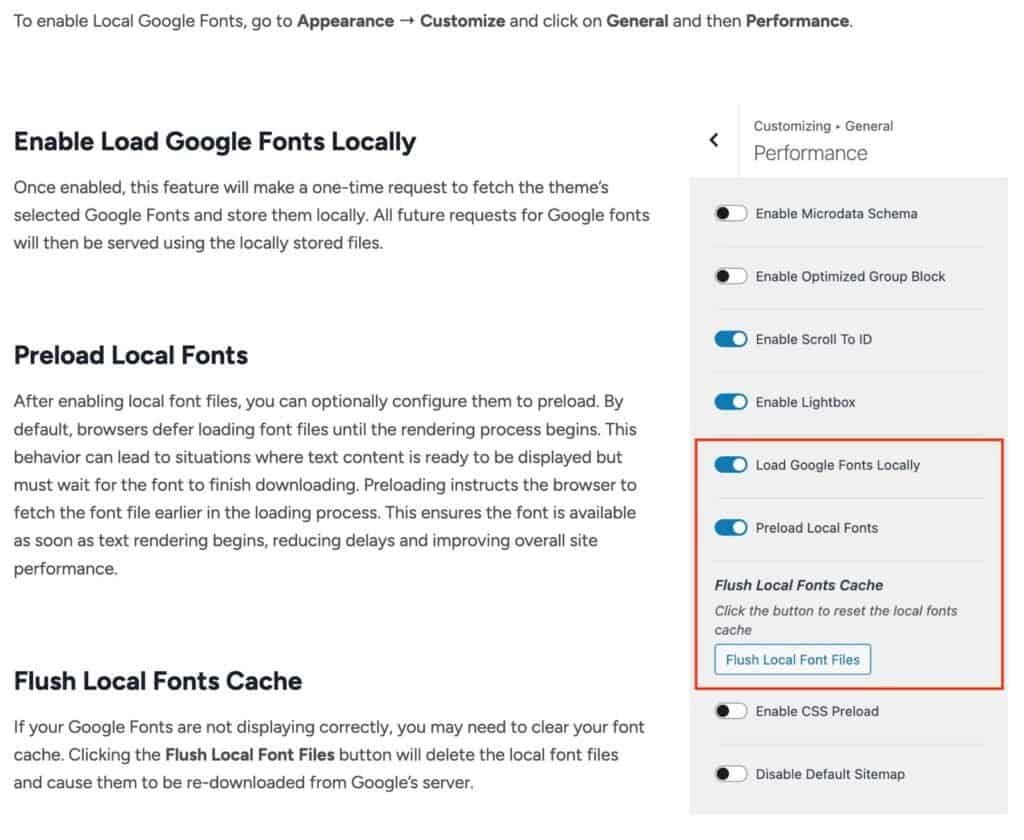Viewport: 1024px width, 840px height.
Task: Toggle the Disable Default Sitemap switch
Action: pyautogui.click(x=731, y=775)
